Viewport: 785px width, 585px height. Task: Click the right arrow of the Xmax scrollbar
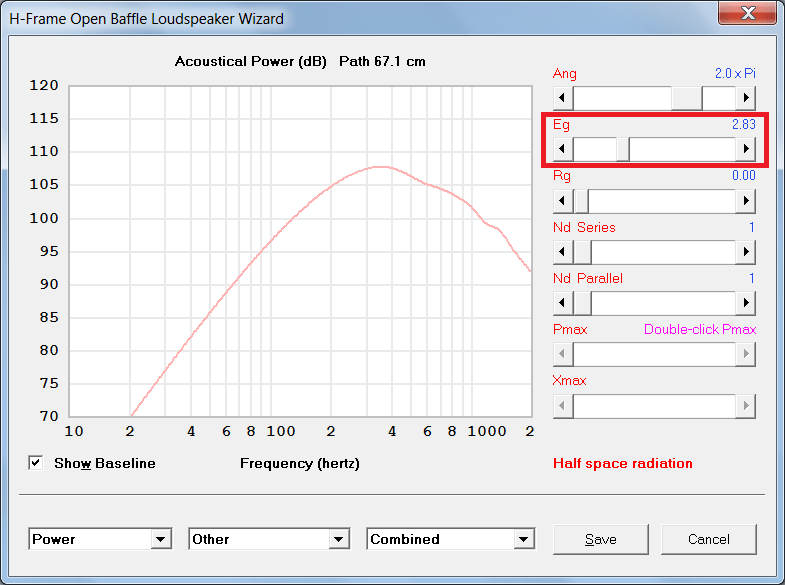(x=745, y=405)
